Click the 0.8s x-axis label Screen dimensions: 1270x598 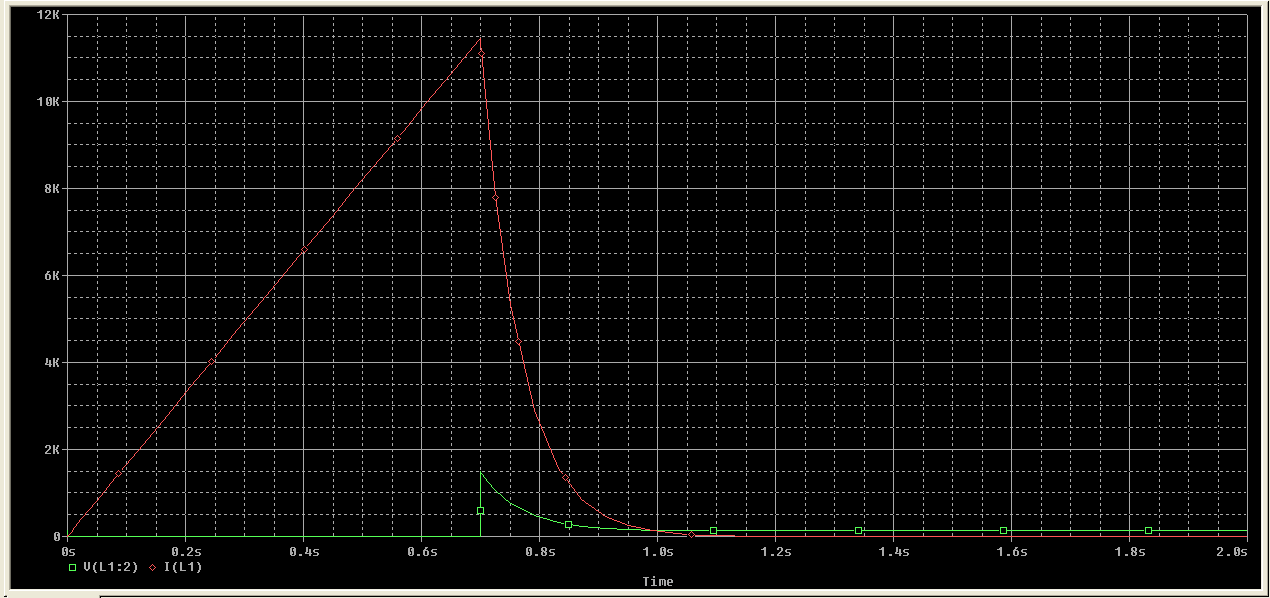click(540, 551)
